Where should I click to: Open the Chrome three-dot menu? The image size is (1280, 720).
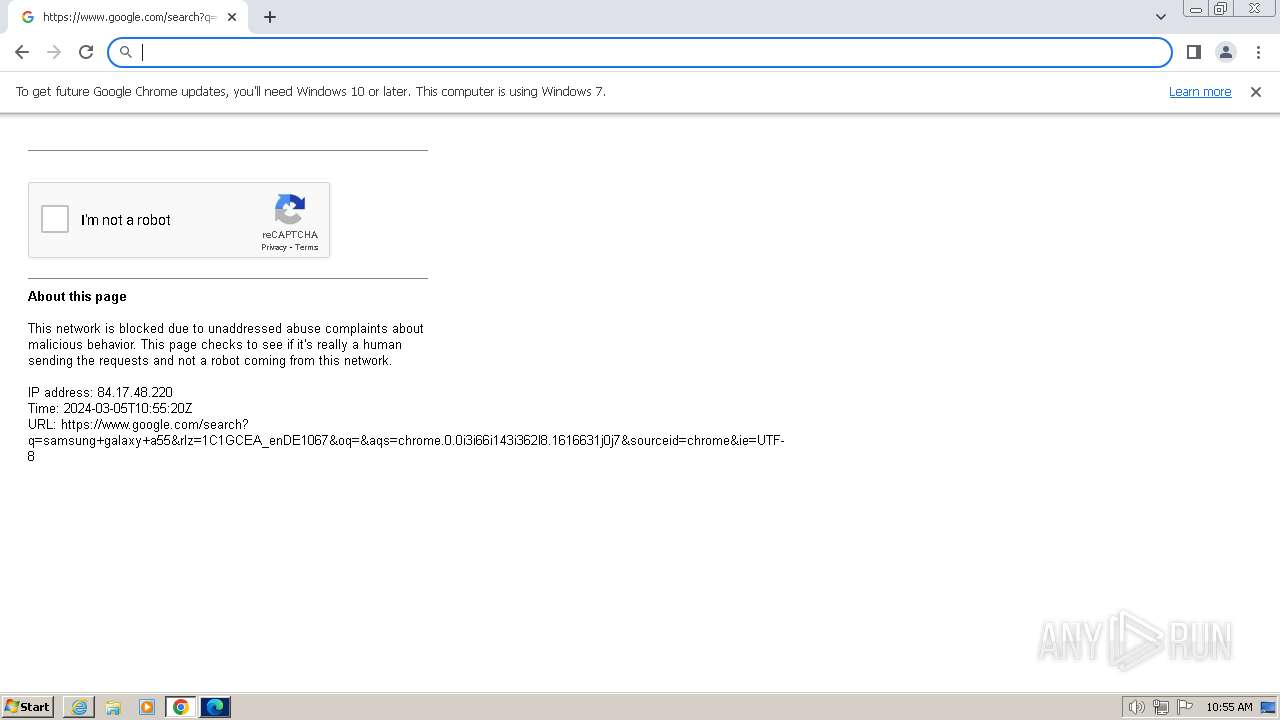click(x=1258, y=52)
